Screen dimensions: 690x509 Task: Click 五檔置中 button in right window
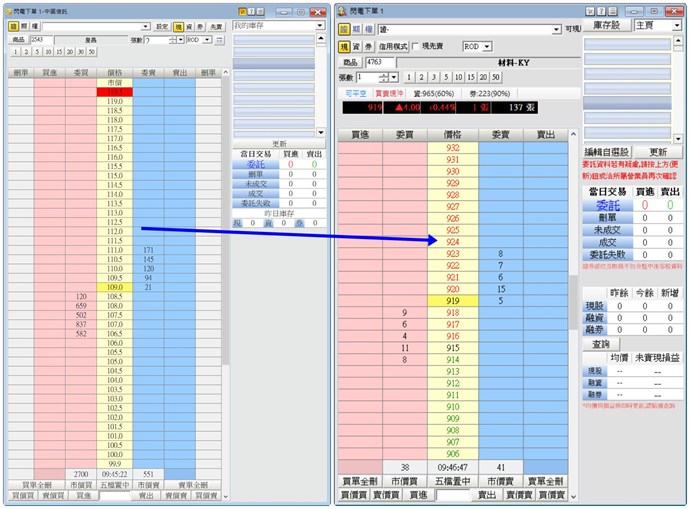[x=453, y=481]
